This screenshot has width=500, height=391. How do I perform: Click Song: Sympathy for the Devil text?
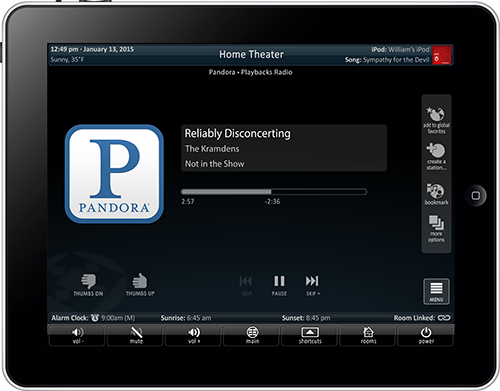(x=387, y=60)
